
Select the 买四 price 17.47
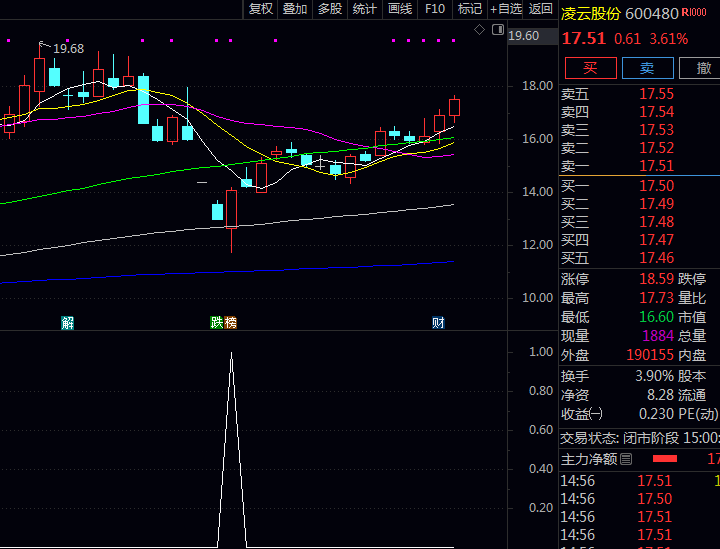click(656, 240)
